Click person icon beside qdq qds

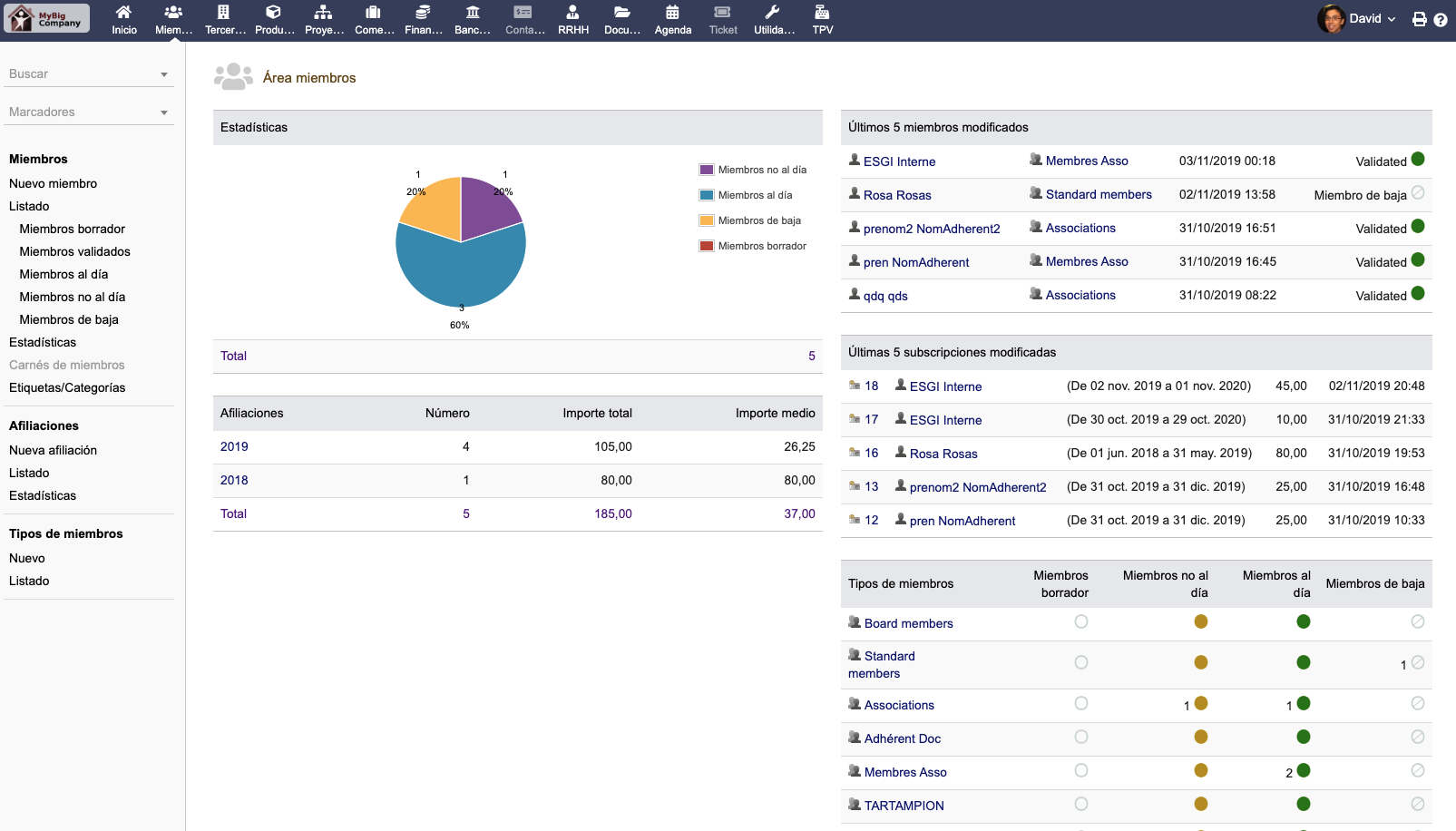coord(855,294)
